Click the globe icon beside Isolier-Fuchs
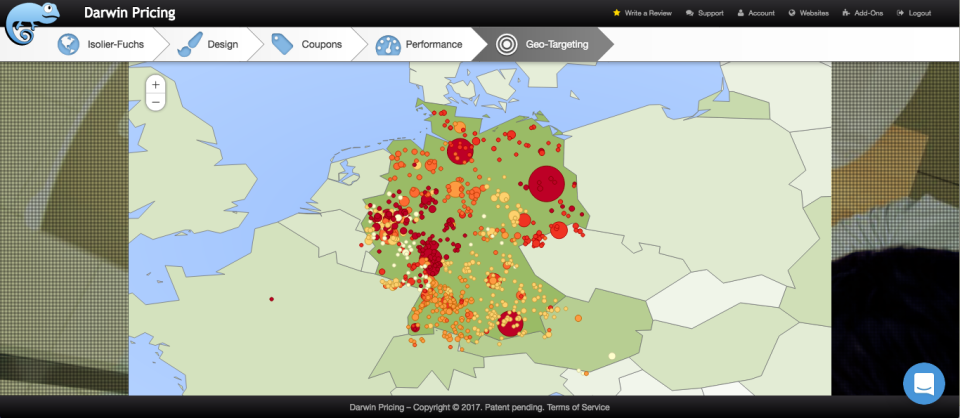960x418 pixels. pos(69,44)
